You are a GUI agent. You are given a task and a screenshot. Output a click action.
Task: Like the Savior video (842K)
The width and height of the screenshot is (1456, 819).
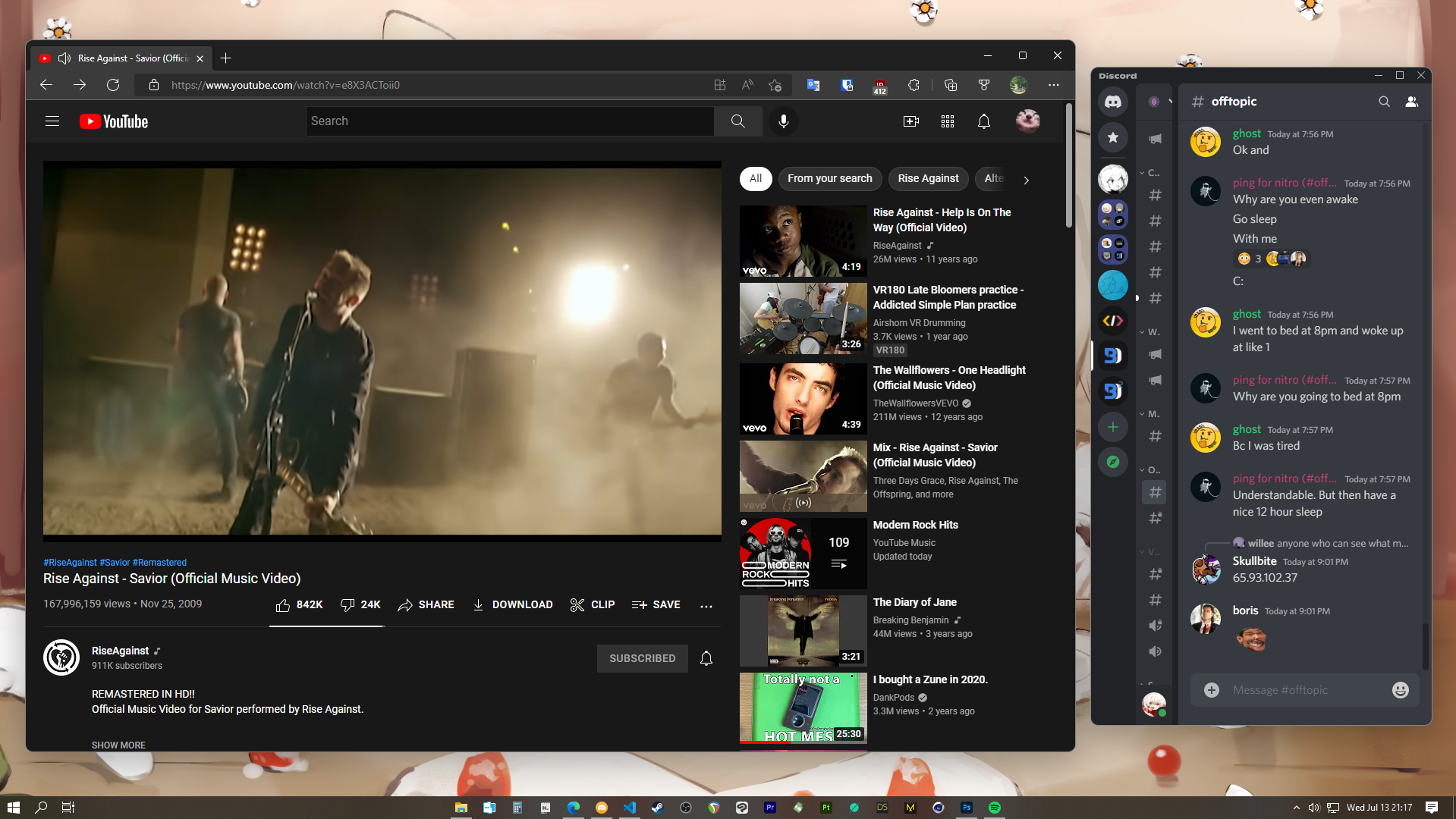pos(300,604)
